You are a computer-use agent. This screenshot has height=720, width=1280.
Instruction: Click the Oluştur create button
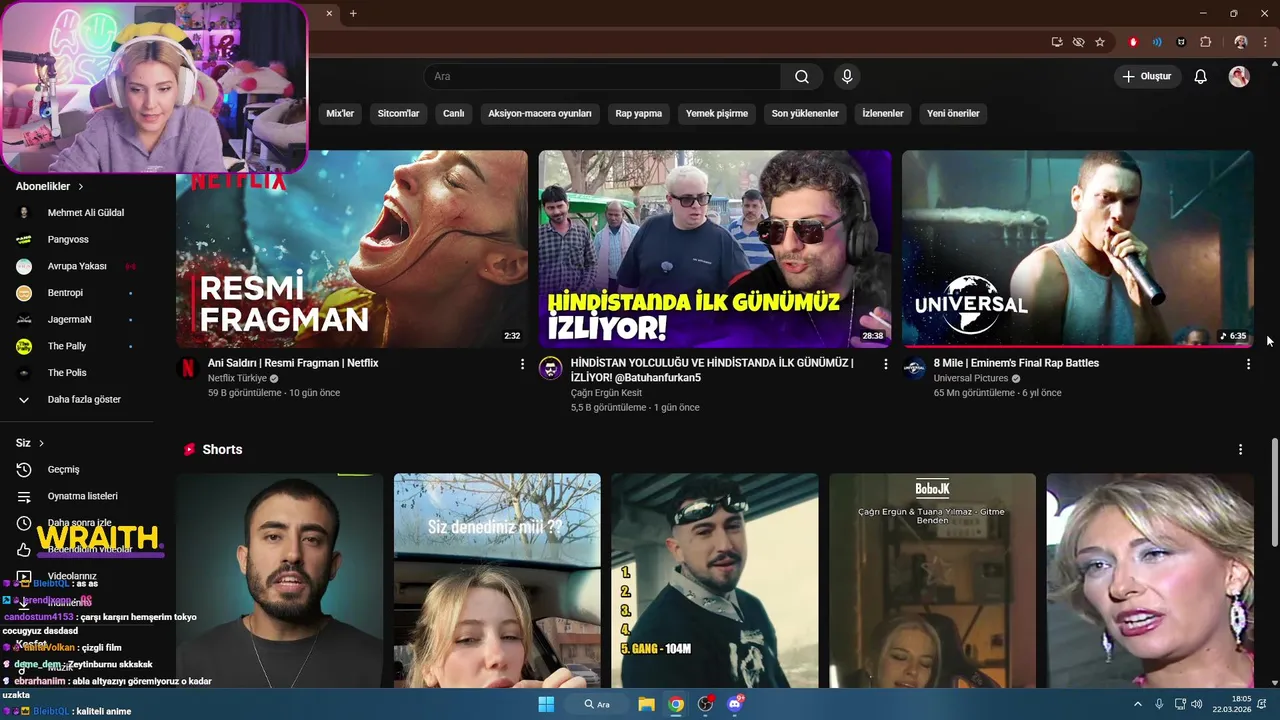[1147, 77]
